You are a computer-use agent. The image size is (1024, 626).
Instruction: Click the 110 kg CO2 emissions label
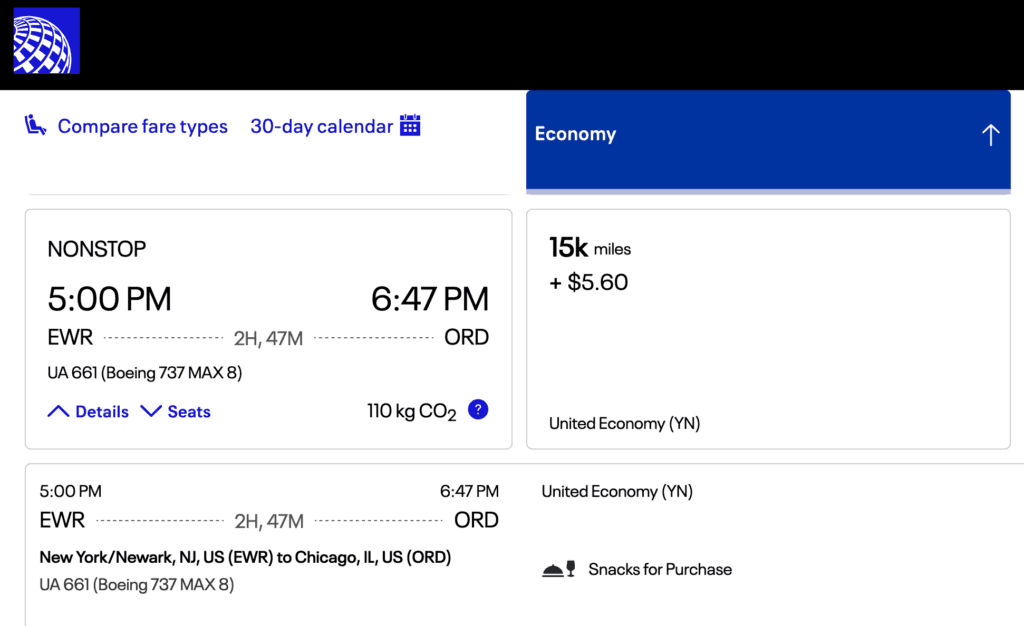[x=411, y=411]
